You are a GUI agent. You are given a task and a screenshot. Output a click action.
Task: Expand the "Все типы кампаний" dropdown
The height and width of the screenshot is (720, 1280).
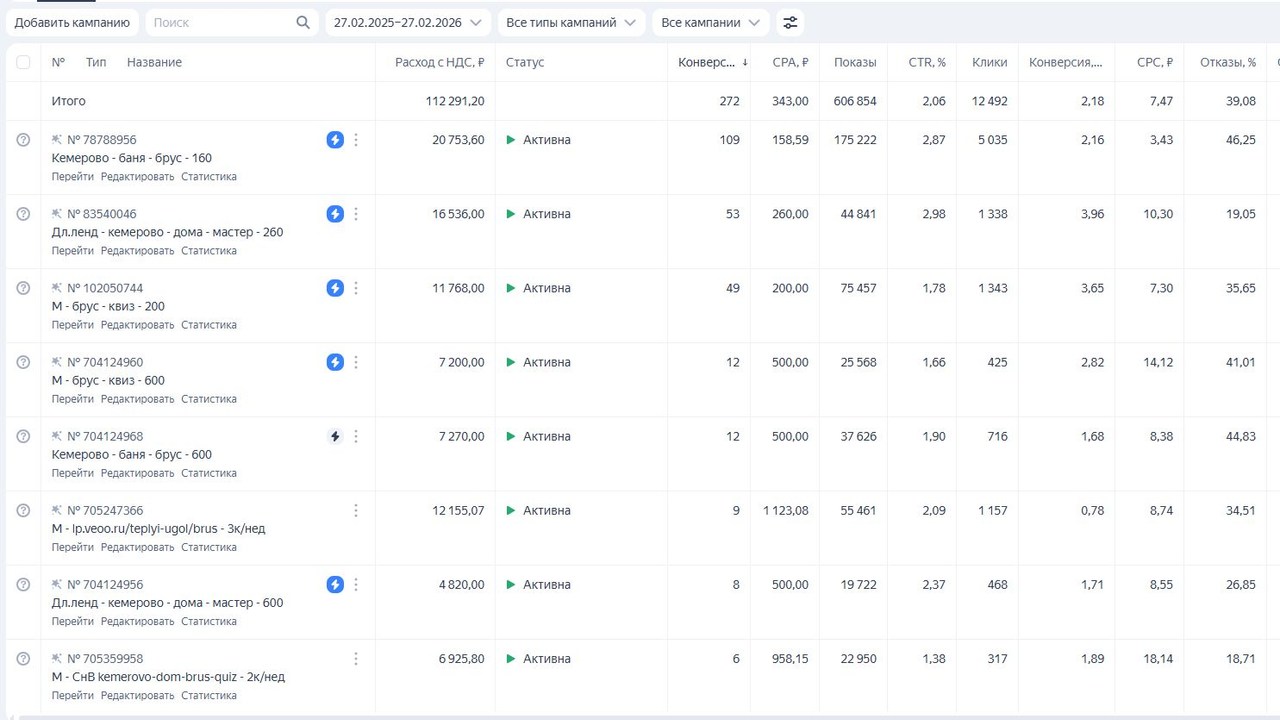(x=570, y=22)
